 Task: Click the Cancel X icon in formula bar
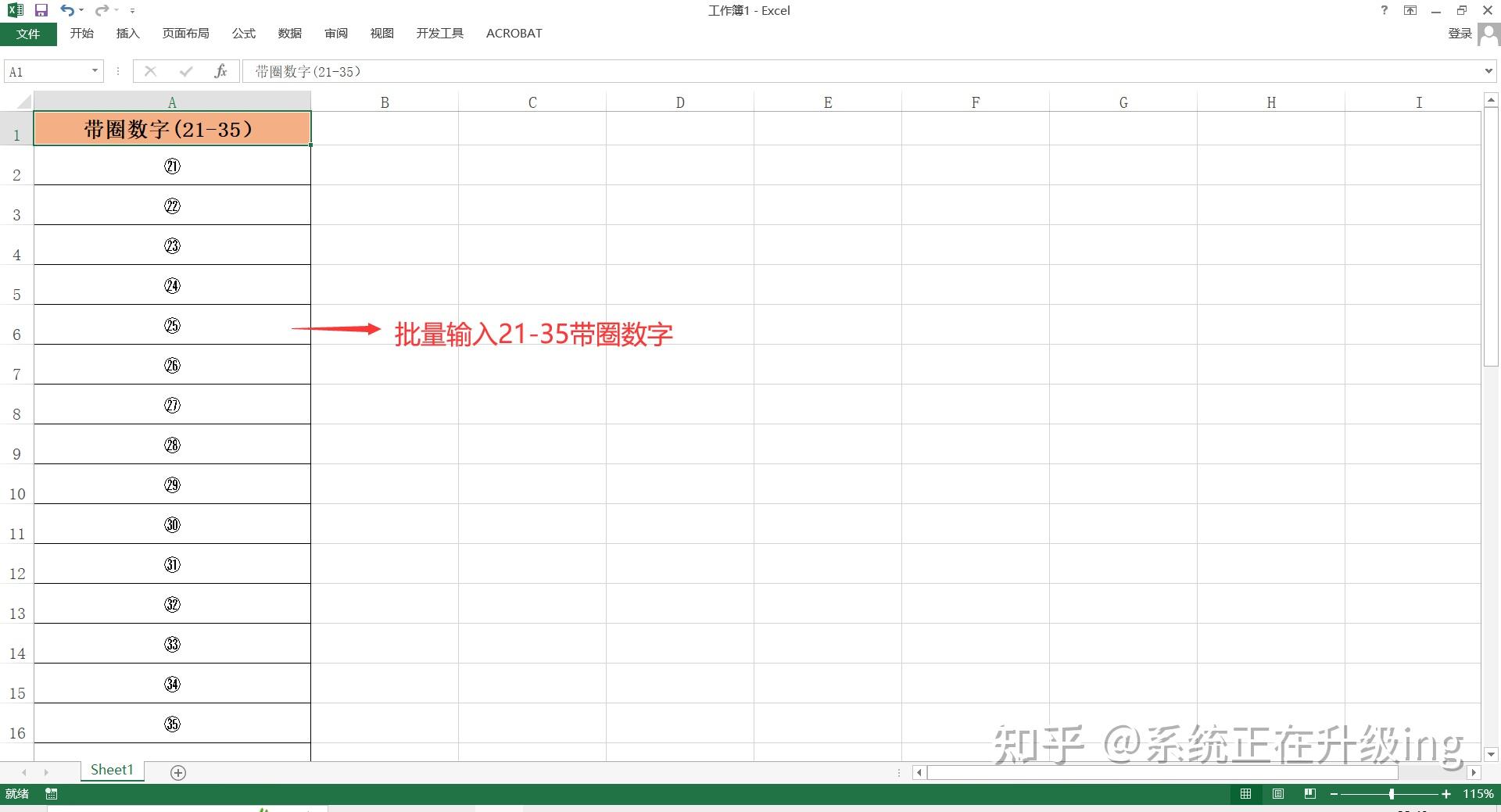[x=151, y=71]
